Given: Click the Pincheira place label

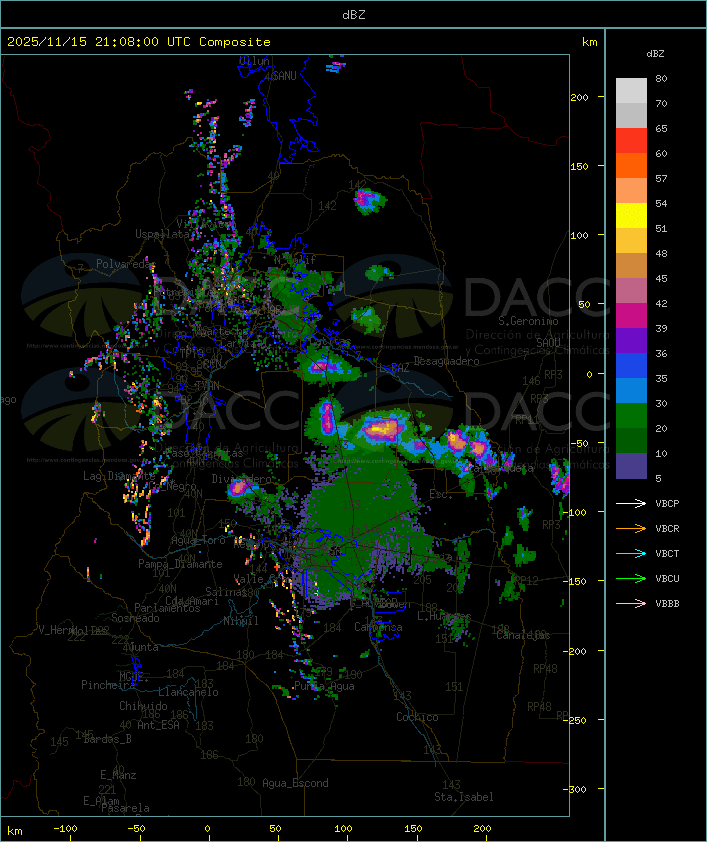Looking at the screenshot, I should click(x=108, y=685).
